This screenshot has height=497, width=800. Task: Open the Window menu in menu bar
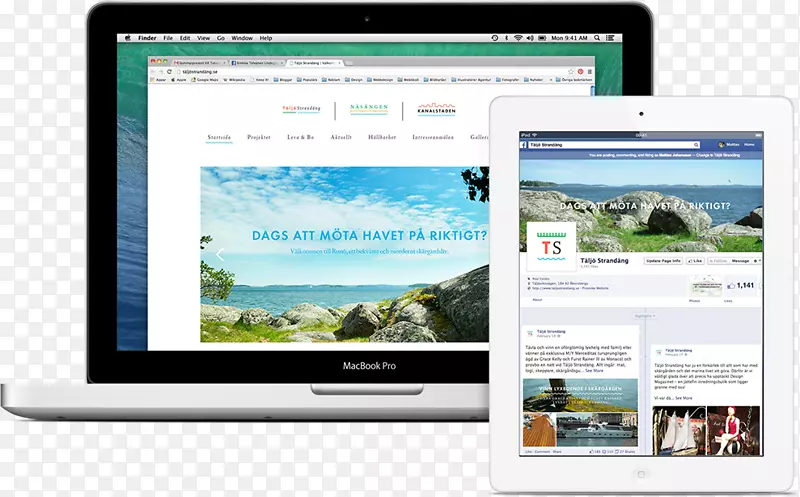click(241, 38)
